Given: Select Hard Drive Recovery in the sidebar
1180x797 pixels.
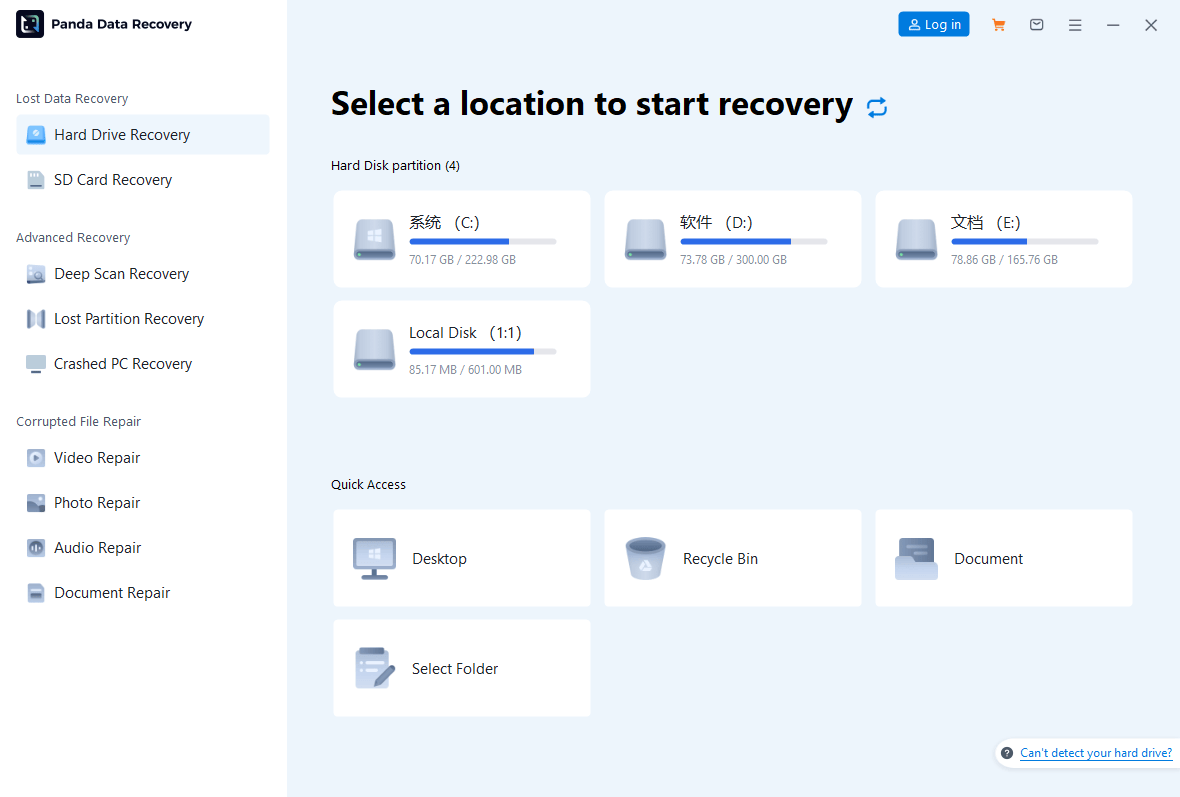Looking at the screenshot, I should click(143, 135).
